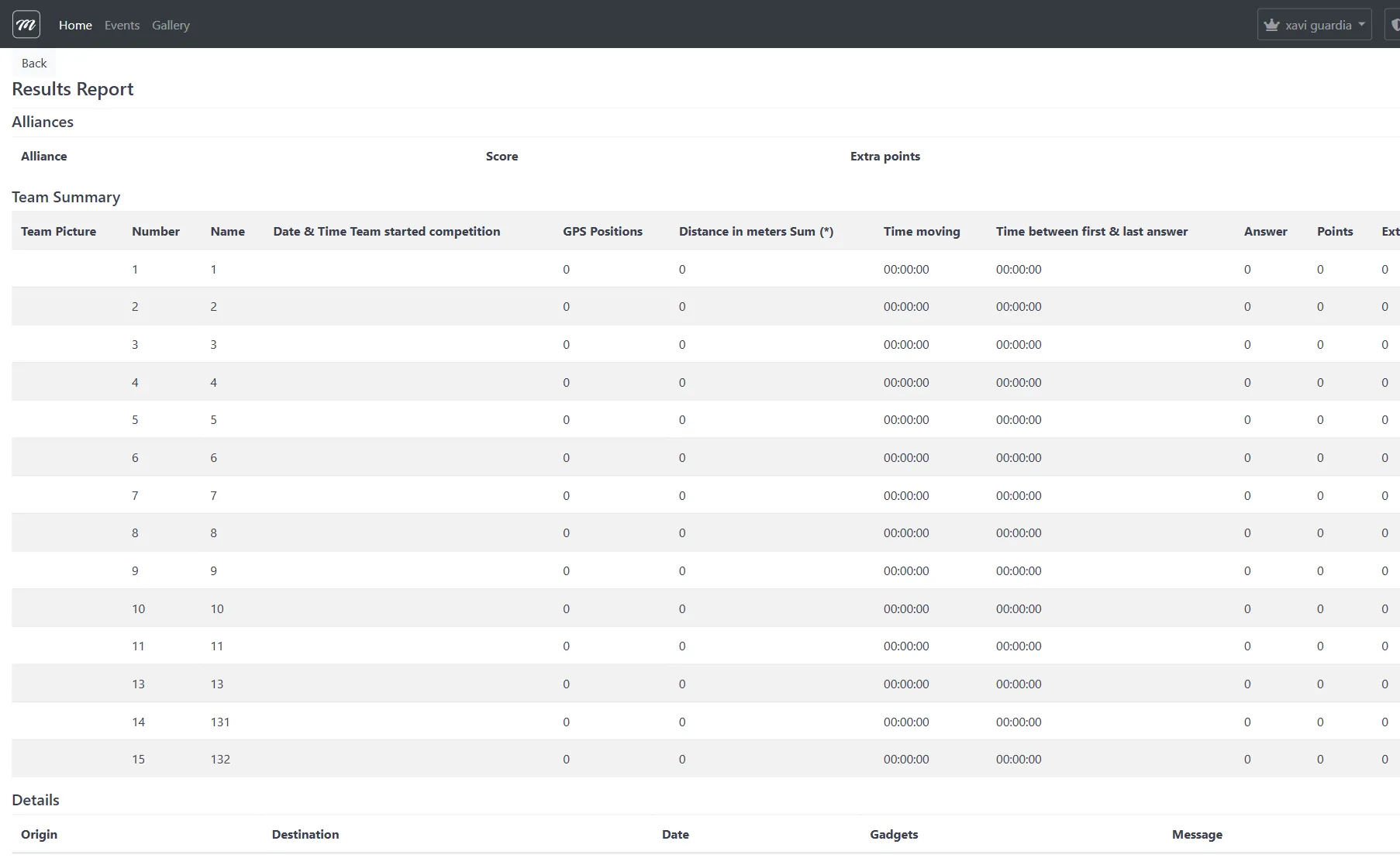The image size is (1400, 865).
Task: Click the Back button
Action: [34, 63]
